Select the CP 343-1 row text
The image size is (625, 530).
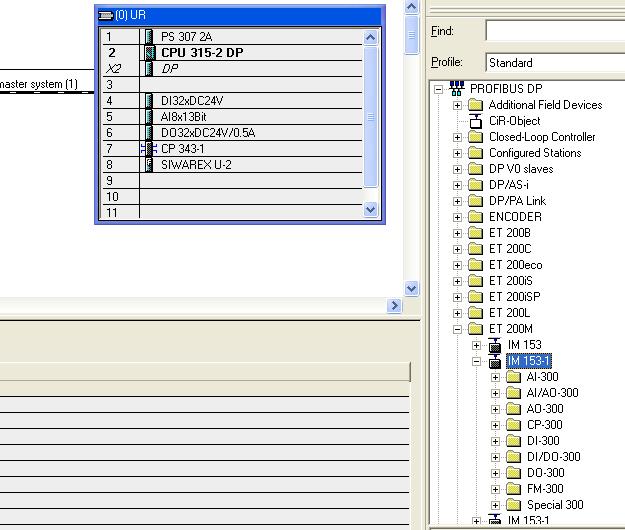(183, 149)
